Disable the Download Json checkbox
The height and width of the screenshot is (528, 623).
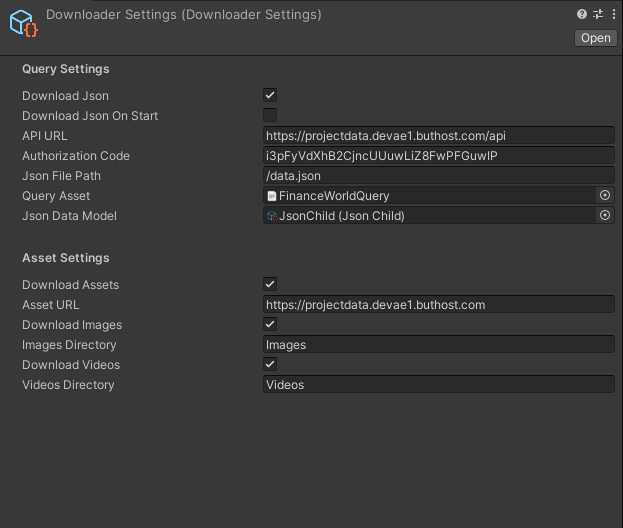pyautogui.click(x=270, y=95)
